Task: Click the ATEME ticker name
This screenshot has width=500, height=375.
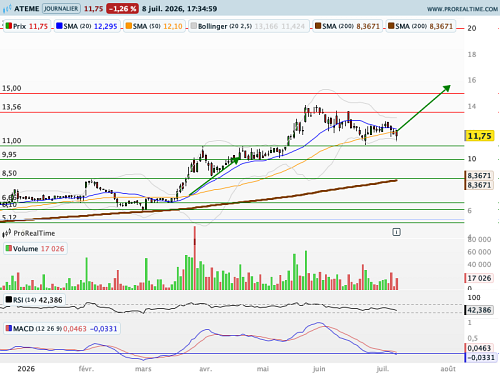Action: click(x=27, y=9)
